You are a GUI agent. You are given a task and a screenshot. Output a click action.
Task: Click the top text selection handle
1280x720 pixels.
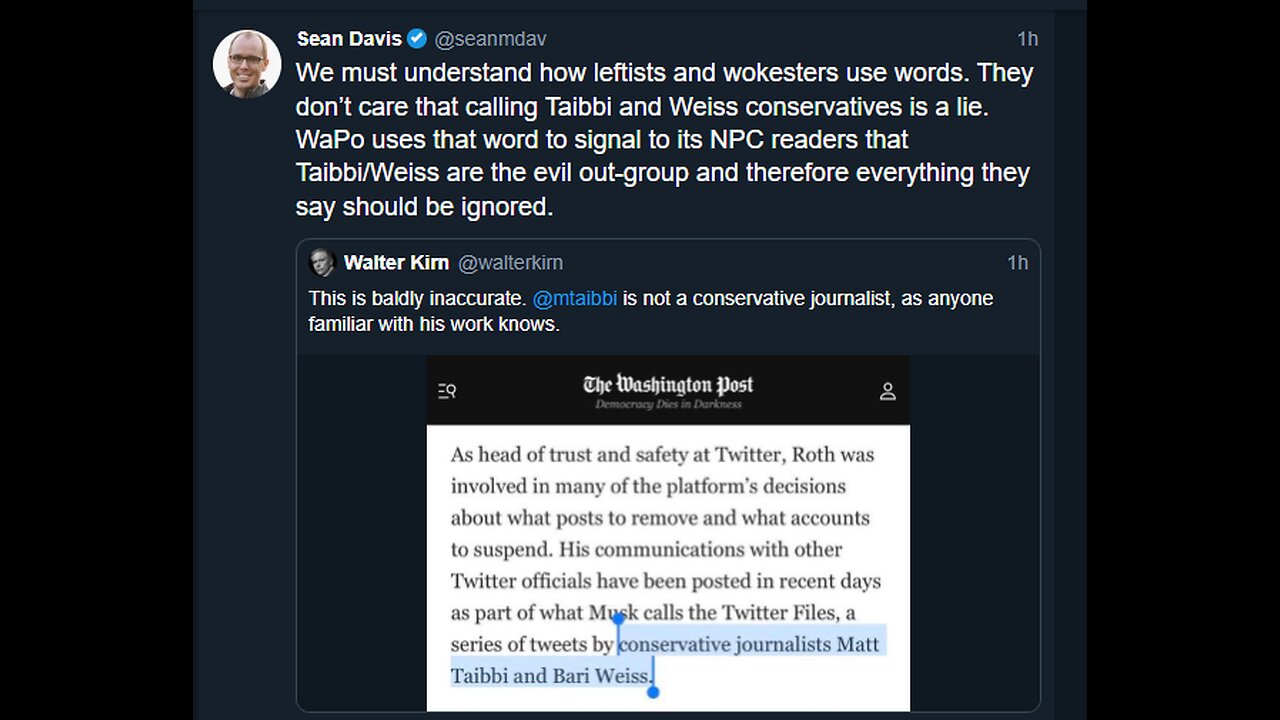(x=618, y=621)
